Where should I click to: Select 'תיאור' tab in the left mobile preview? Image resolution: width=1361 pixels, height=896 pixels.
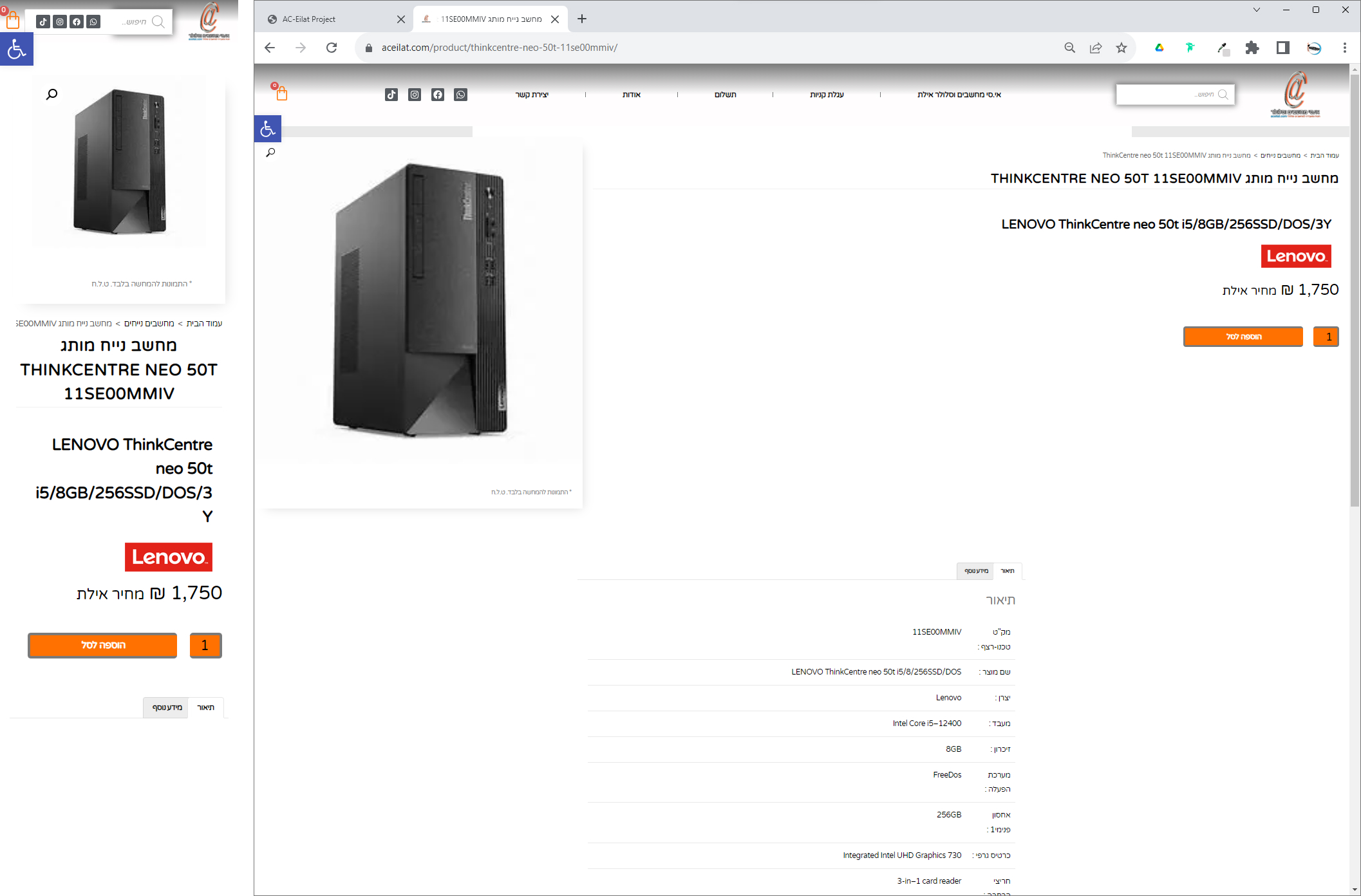tap(205, 707)
